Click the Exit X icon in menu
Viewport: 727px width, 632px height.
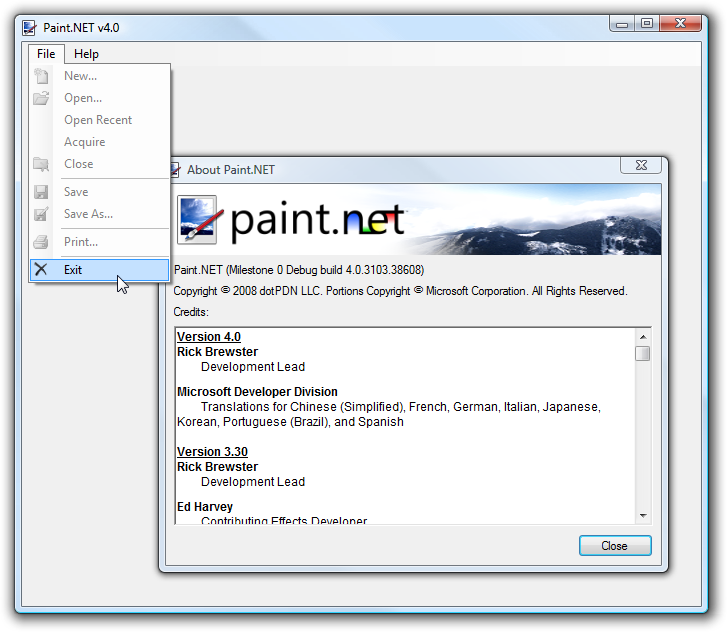[x=41, y=269]
